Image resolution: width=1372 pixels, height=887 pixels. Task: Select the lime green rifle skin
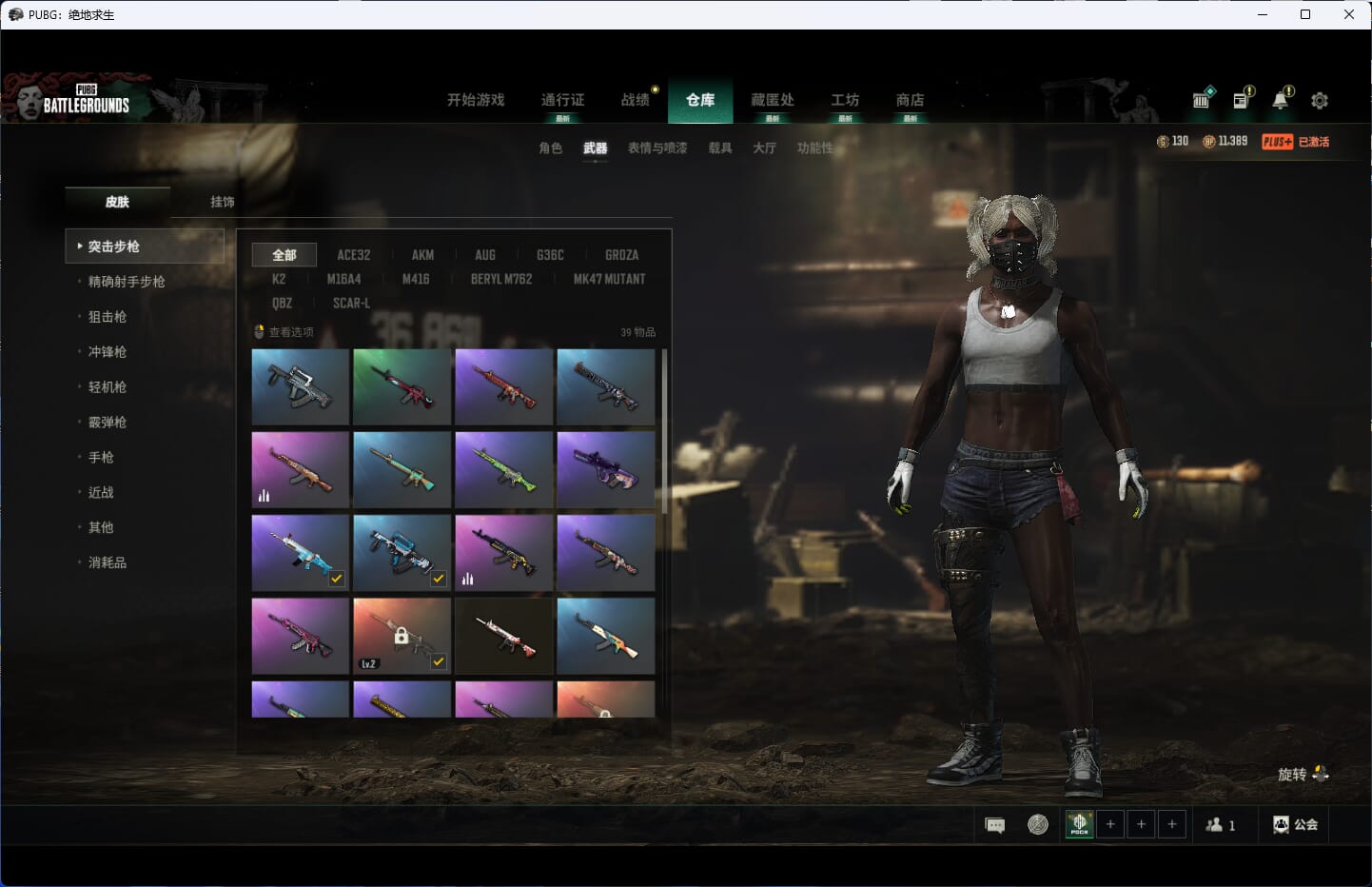503,469
